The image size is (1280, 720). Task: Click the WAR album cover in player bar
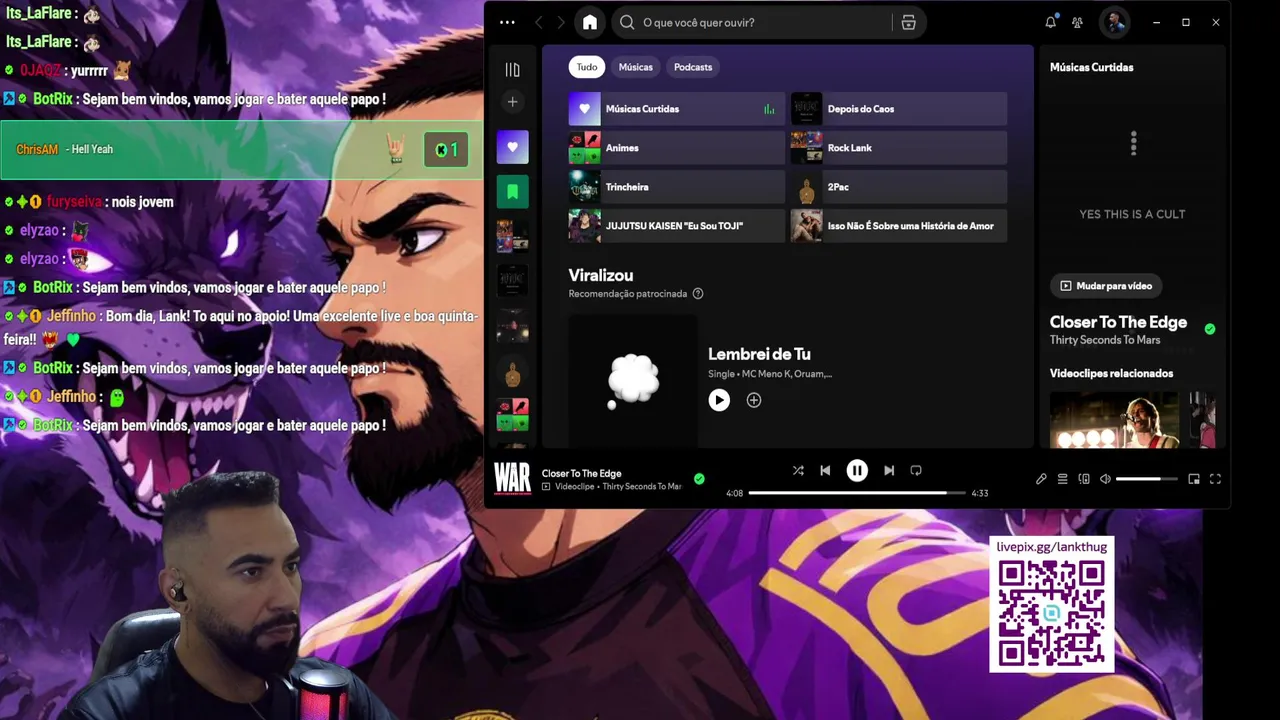click(x=512, y=478)
